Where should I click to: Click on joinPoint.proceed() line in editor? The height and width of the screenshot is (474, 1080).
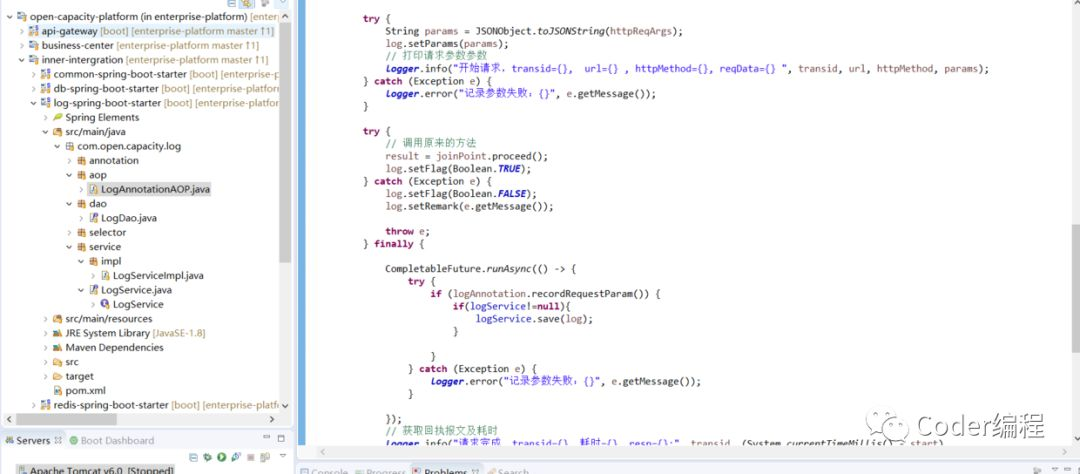466,156
